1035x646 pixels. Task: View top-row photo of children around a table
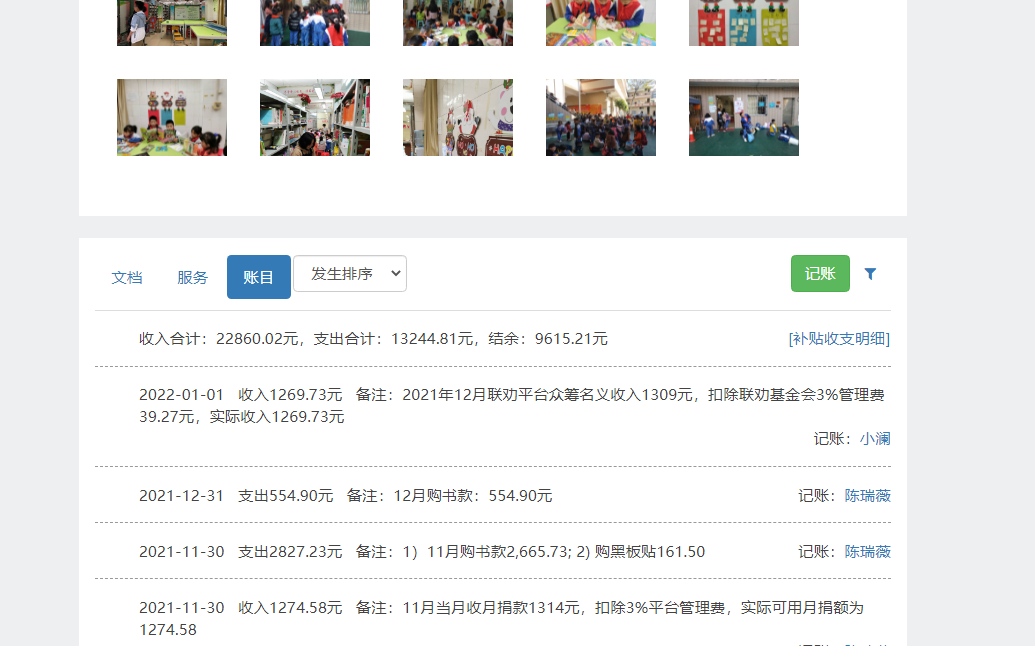(x=458, y=22)
